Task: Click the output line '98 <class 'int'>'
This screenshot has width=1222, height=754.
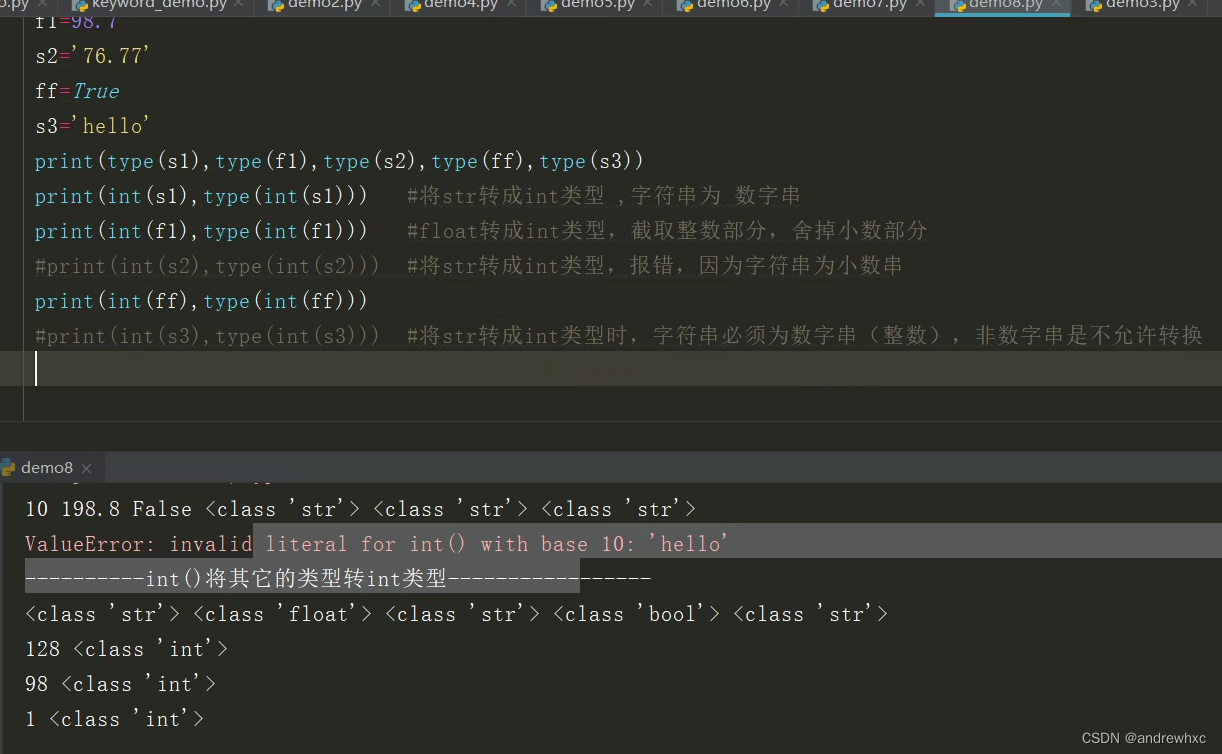Action: 120,684
